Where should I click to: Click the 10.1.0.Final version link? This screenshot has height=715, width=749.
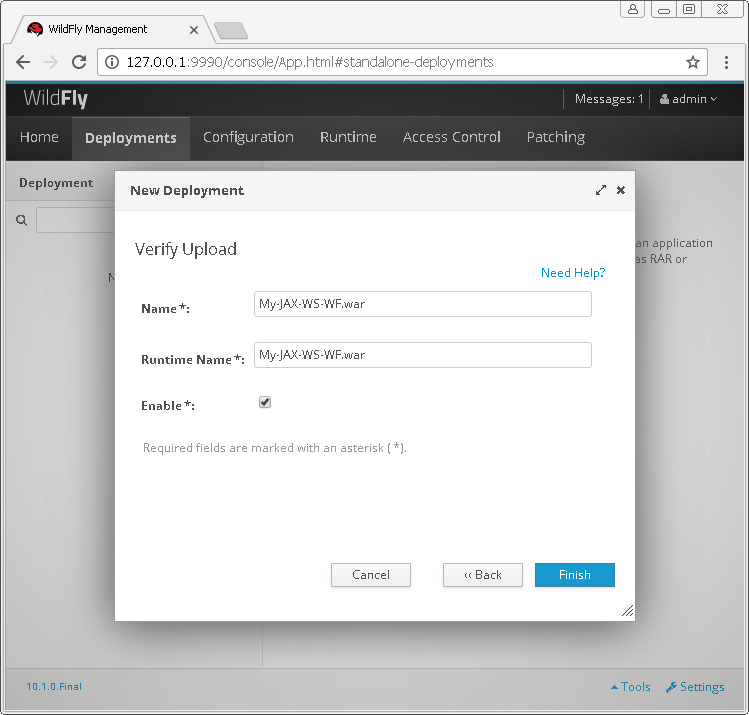(x=54, y=687)
